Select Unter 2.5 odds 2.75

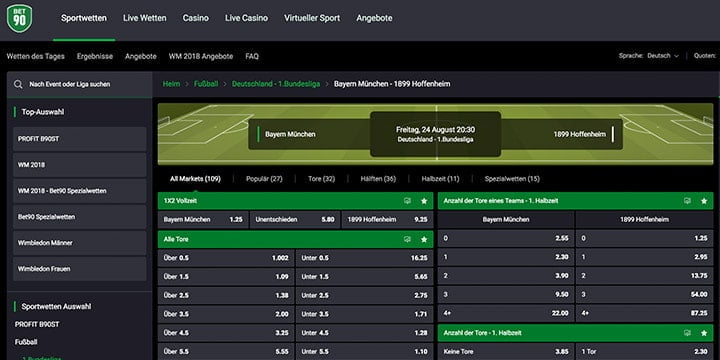[x=364, y=296]
